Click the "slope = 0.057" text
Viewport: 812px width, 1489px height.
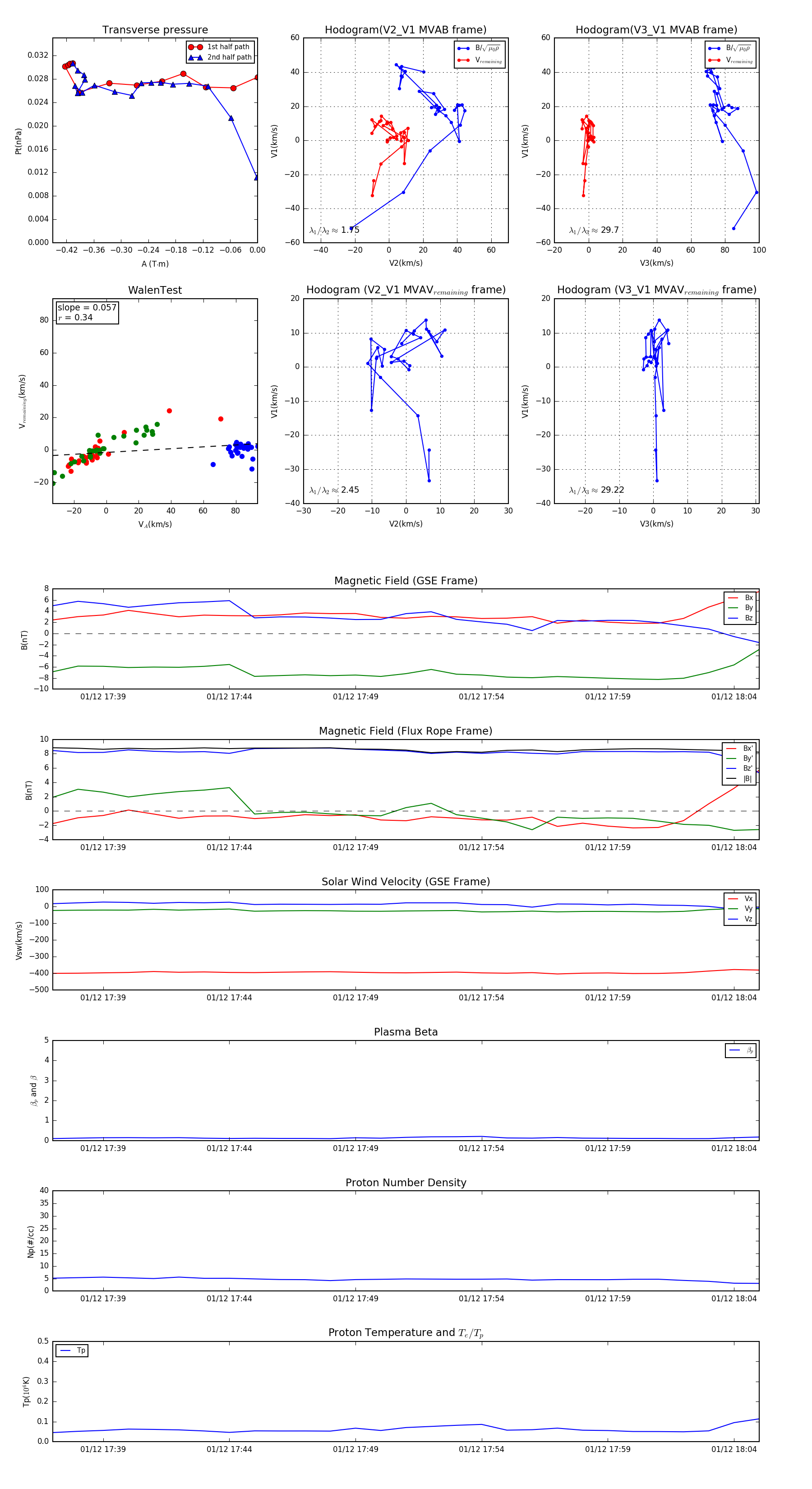click(87, 308)
